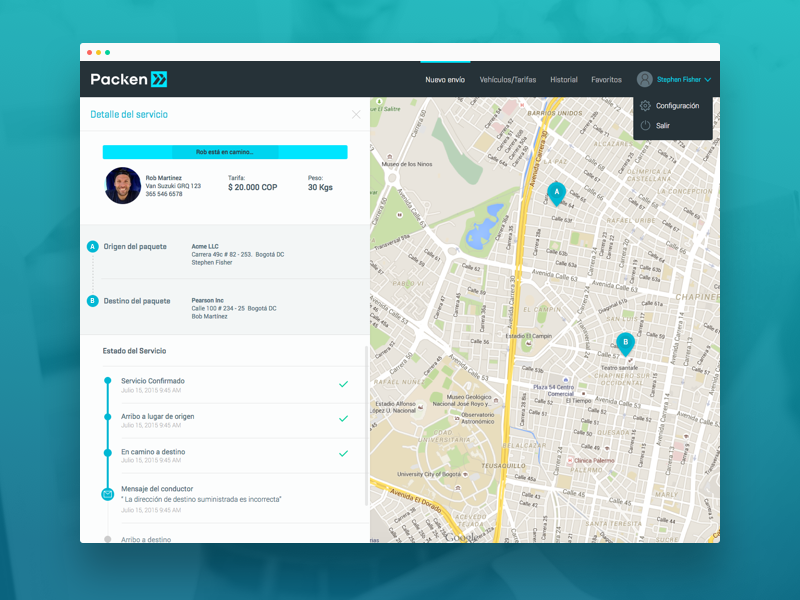Click the Arribo a lugar de origen dot

coord(108,417)
